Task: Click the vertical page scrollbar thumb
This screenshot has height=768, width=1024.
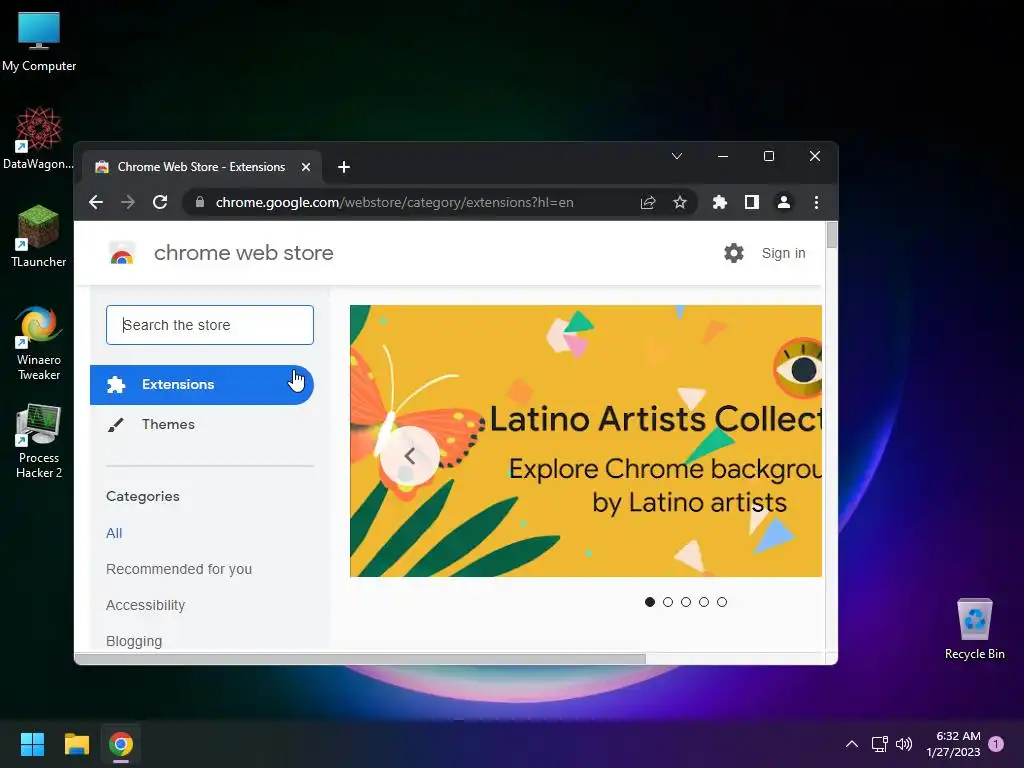Action: tap(831, 235)
